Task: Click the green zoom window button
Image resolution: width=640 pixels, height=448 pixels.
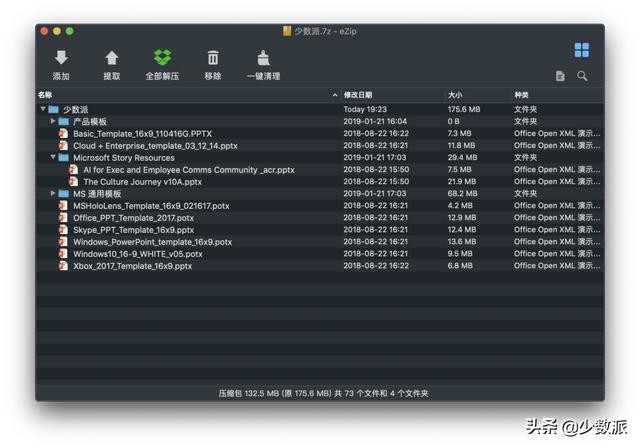Action: (x=70, y=31)
